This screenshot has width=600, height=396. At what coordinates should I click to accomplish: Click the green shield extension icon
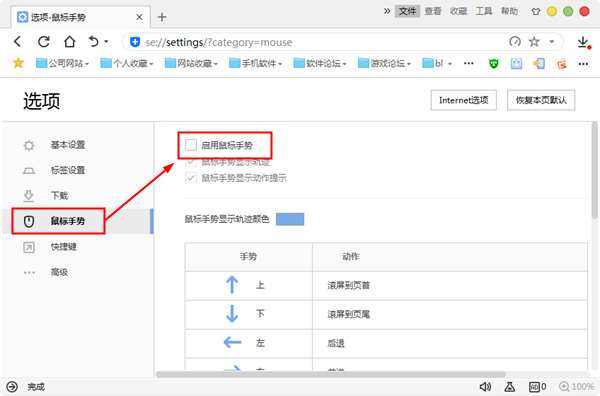[x=494, y=64]
